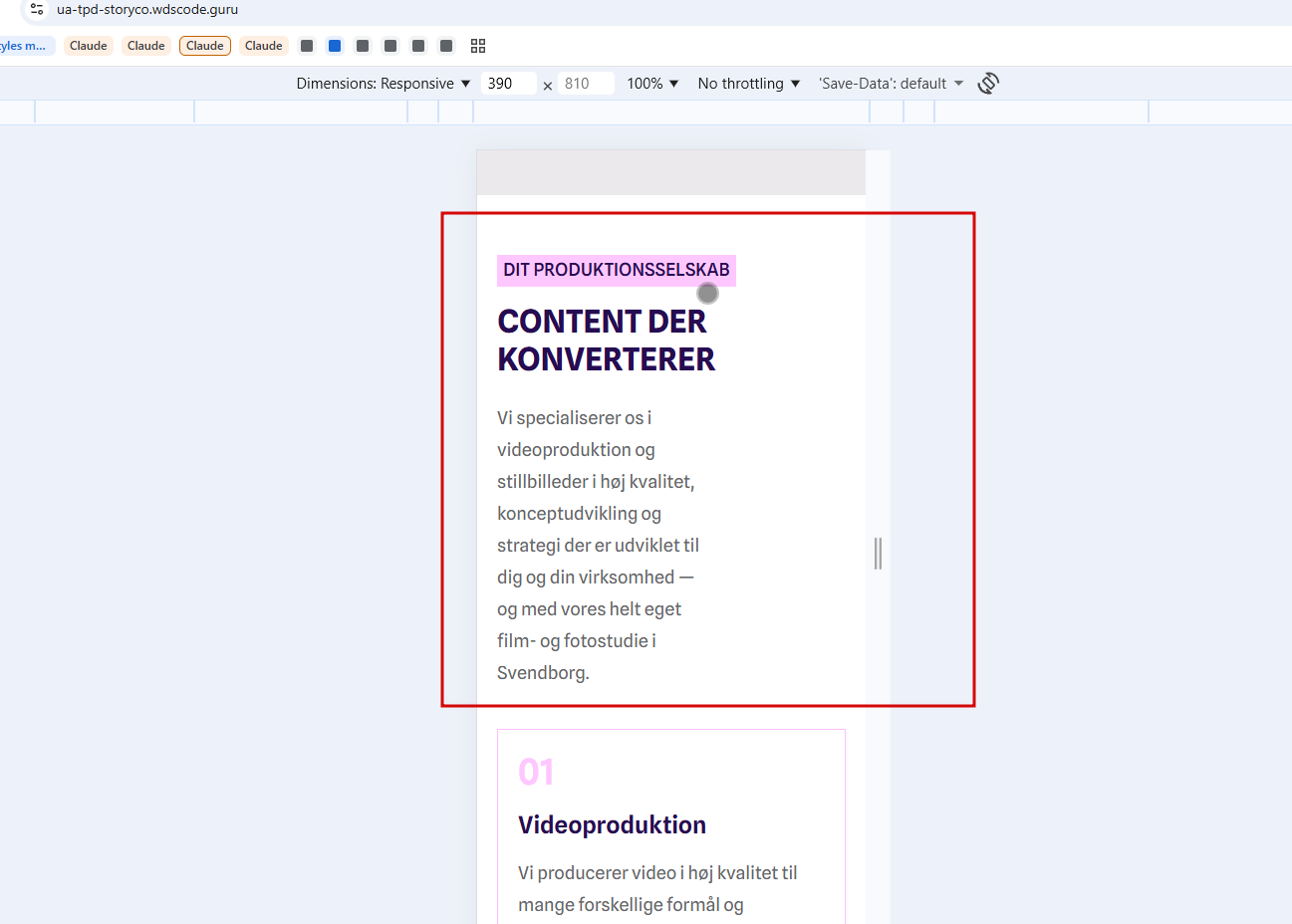Select the DIT PRODUKTIONSSELSKAB pink label
The width and height of the screenshot is (1292, 924).
tap(617, 271)
